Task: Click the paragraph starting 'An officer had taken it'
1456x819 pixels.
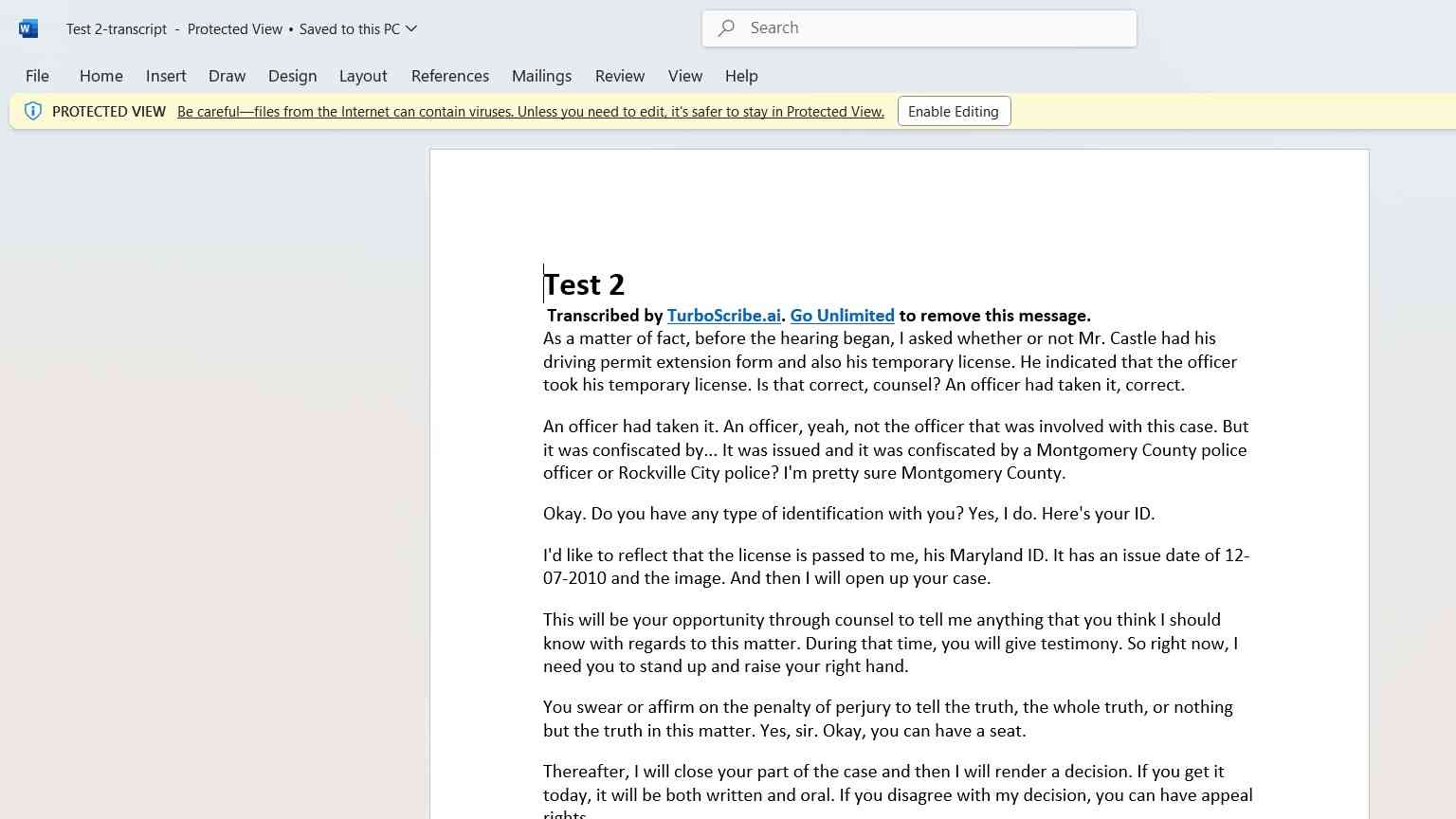Action: pyautogui.click(x=896, y=449)
